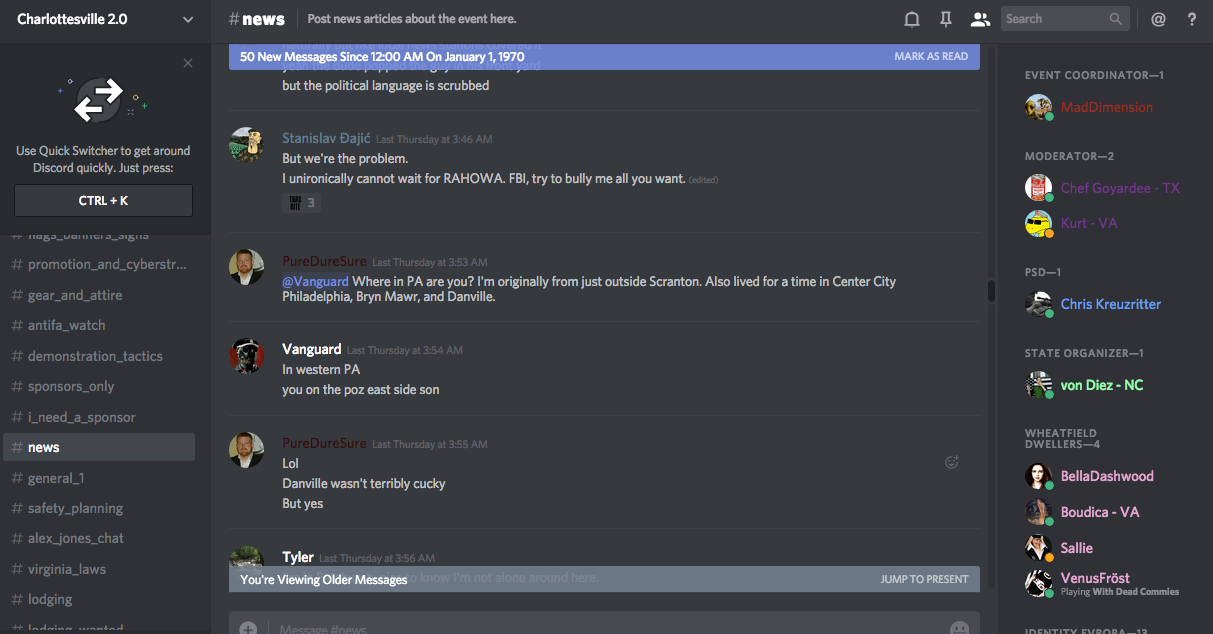This screenshot has width=1213, height=634.
Task: Open MadDimension's avatar in member list
Action: (x=1038, y=107)
